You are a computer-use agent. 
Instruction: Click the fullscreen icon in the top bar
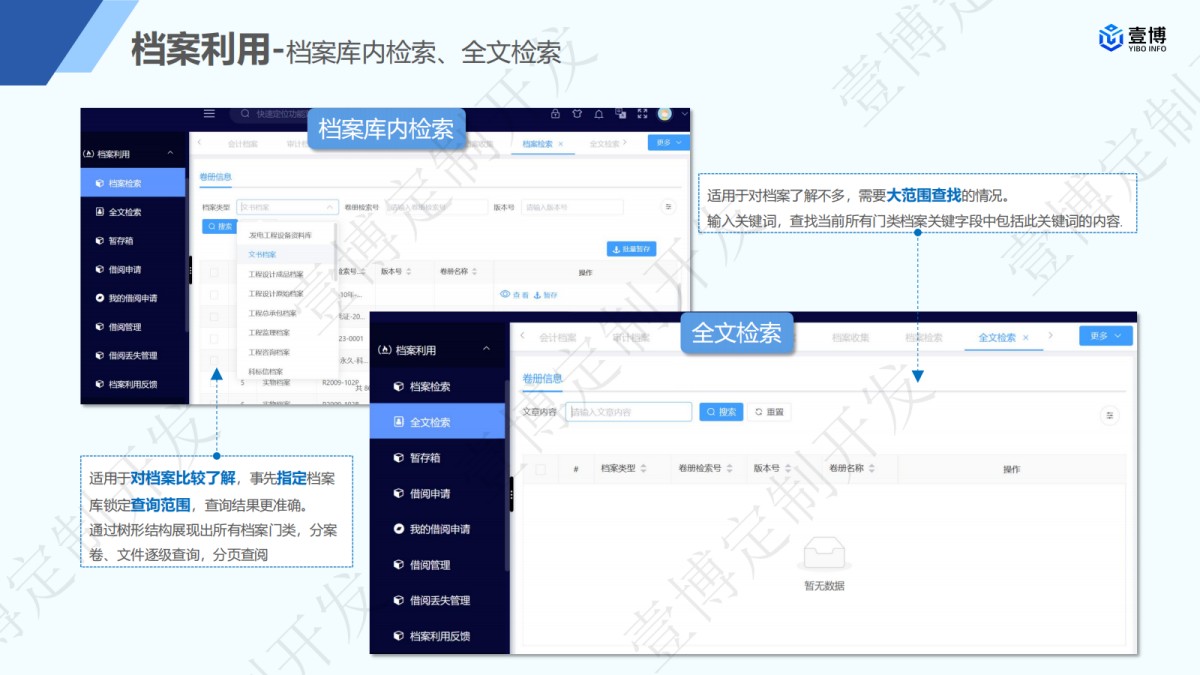point(641,115)
